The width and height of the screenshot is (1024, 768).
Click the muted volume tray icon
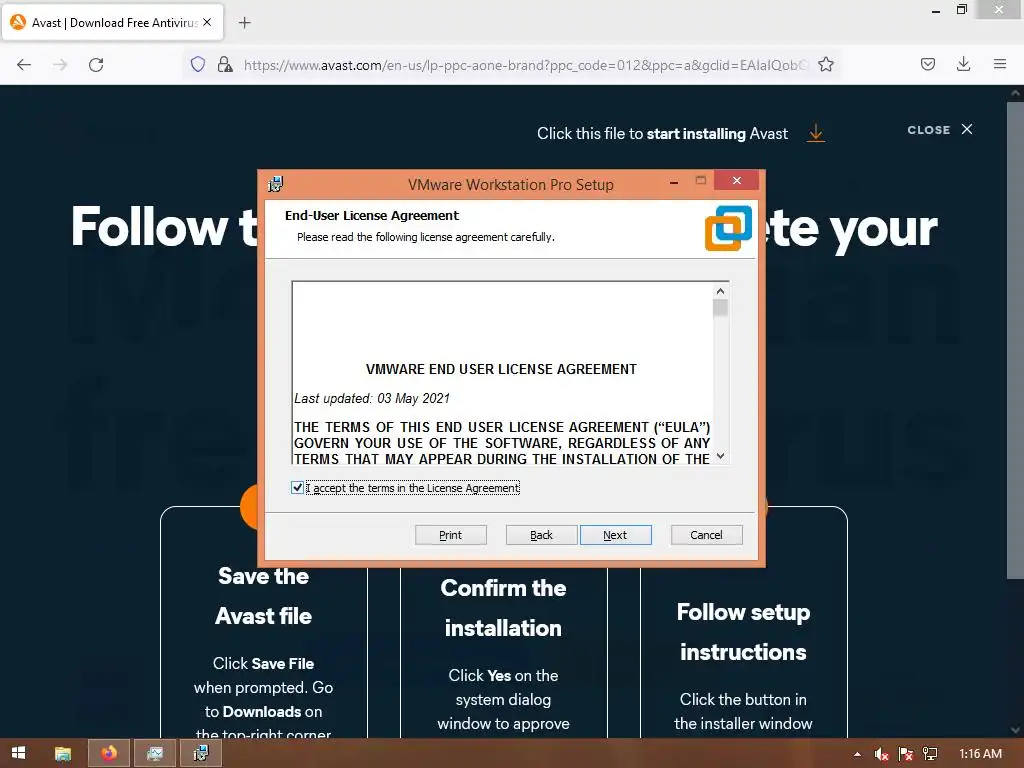click(x=881, y=754)
